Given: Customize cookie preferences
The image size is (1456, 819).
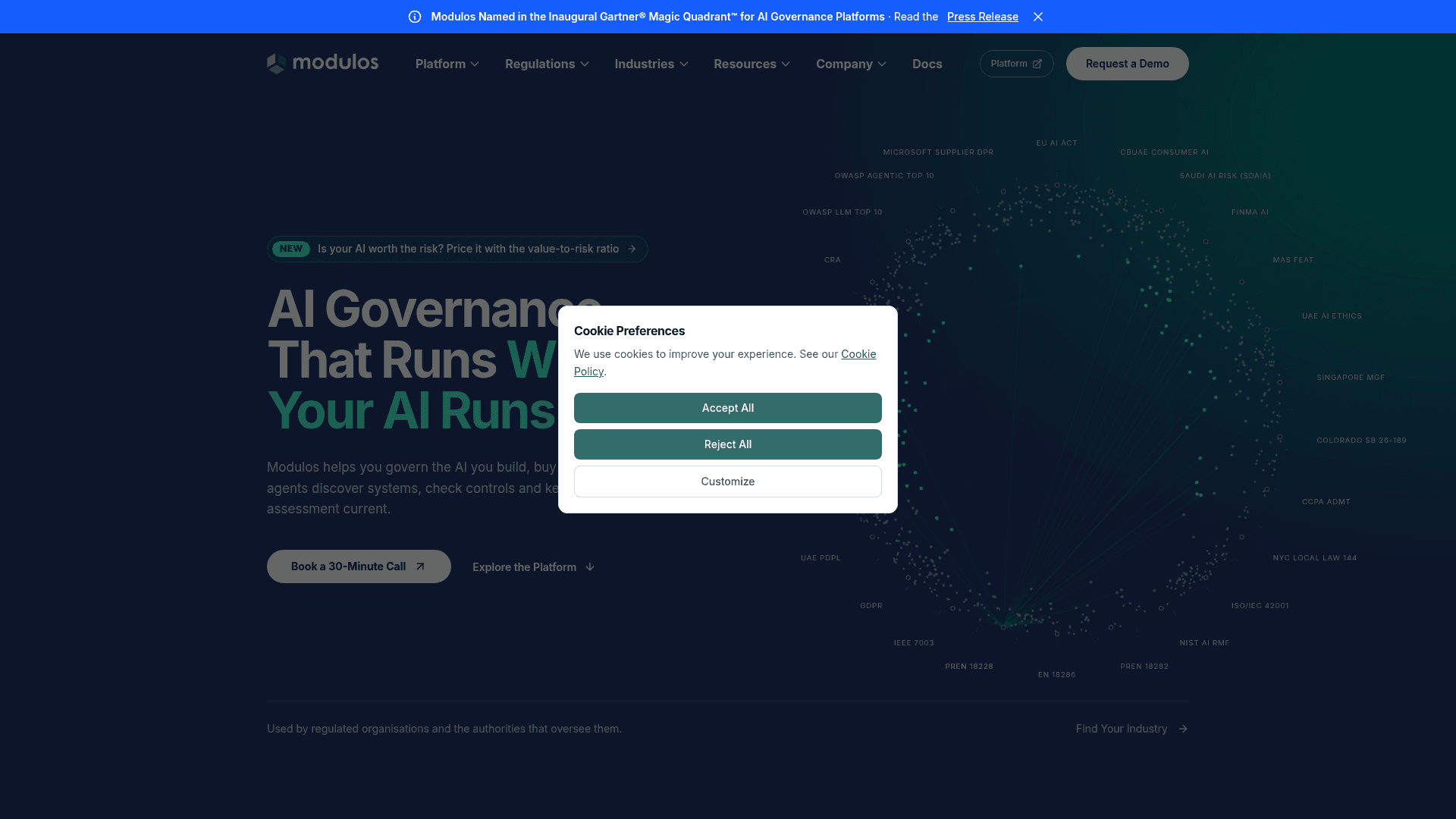Looking at the screenshot, I should click(728, 482).
